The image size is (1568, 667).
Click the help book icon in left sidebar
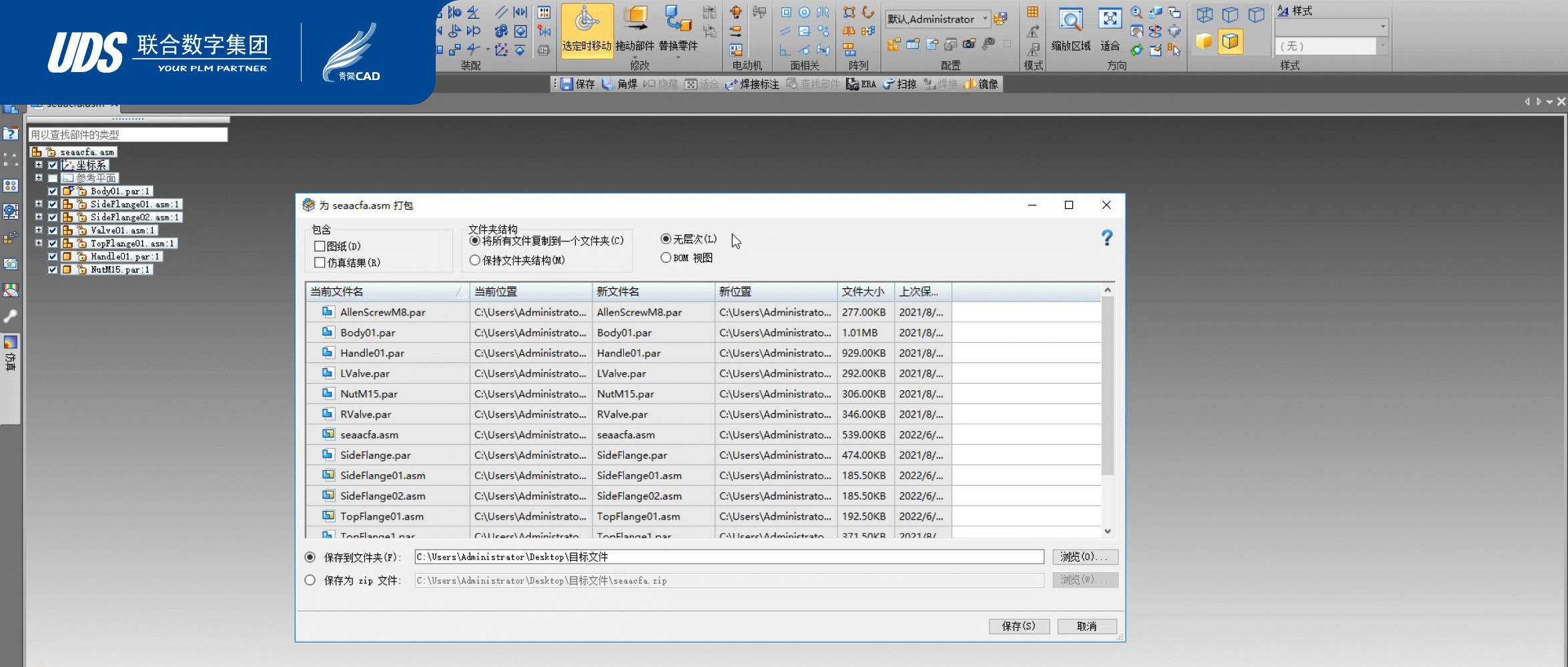point(10,133)
